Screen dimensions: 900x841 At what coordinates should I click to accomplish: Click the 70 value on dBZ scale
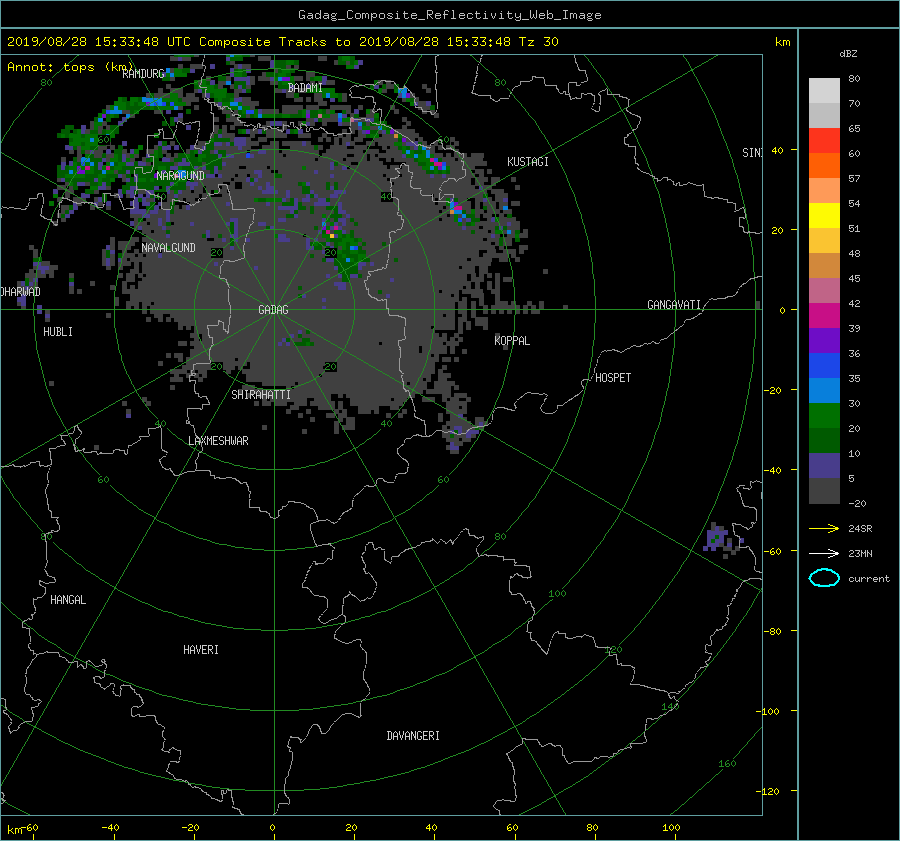(x=854, y=103)
